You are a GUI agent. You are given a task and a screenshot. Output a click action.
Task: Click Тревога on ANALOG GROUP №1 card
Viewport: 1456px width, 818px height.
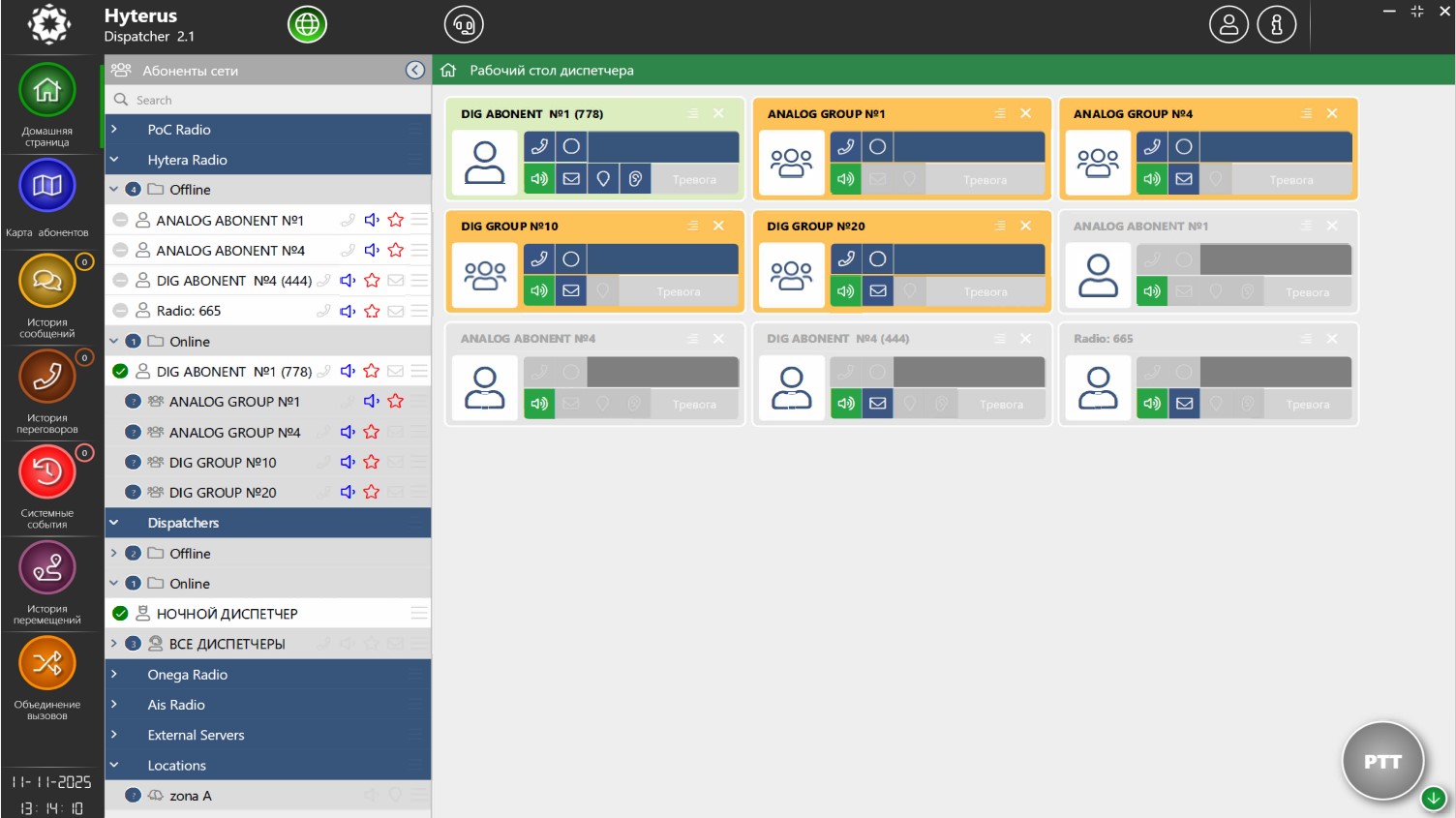click(986, 179)
